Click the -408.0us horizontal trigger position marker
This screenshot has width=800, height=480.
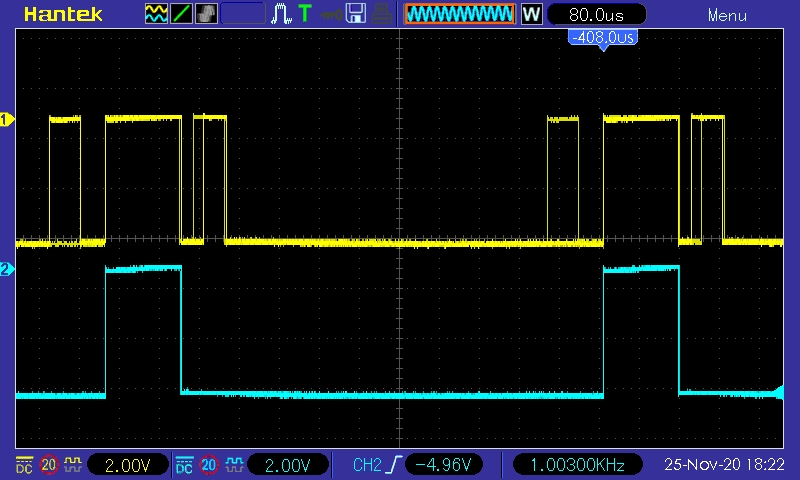tap(602, 38)
